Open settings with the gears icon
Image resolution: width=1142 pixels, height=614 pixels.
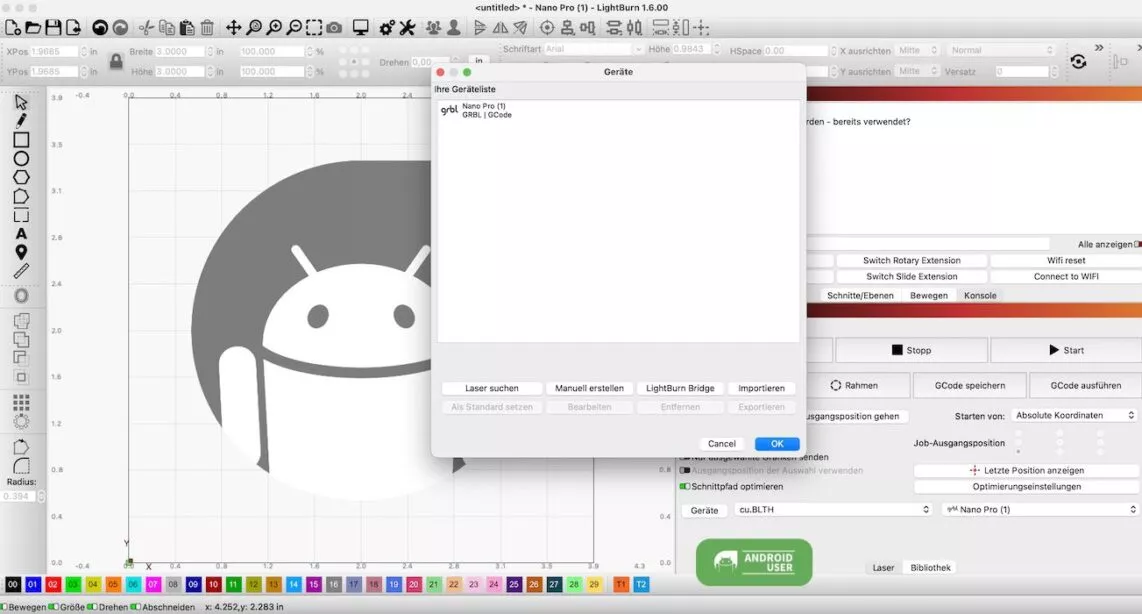point(387,28)
